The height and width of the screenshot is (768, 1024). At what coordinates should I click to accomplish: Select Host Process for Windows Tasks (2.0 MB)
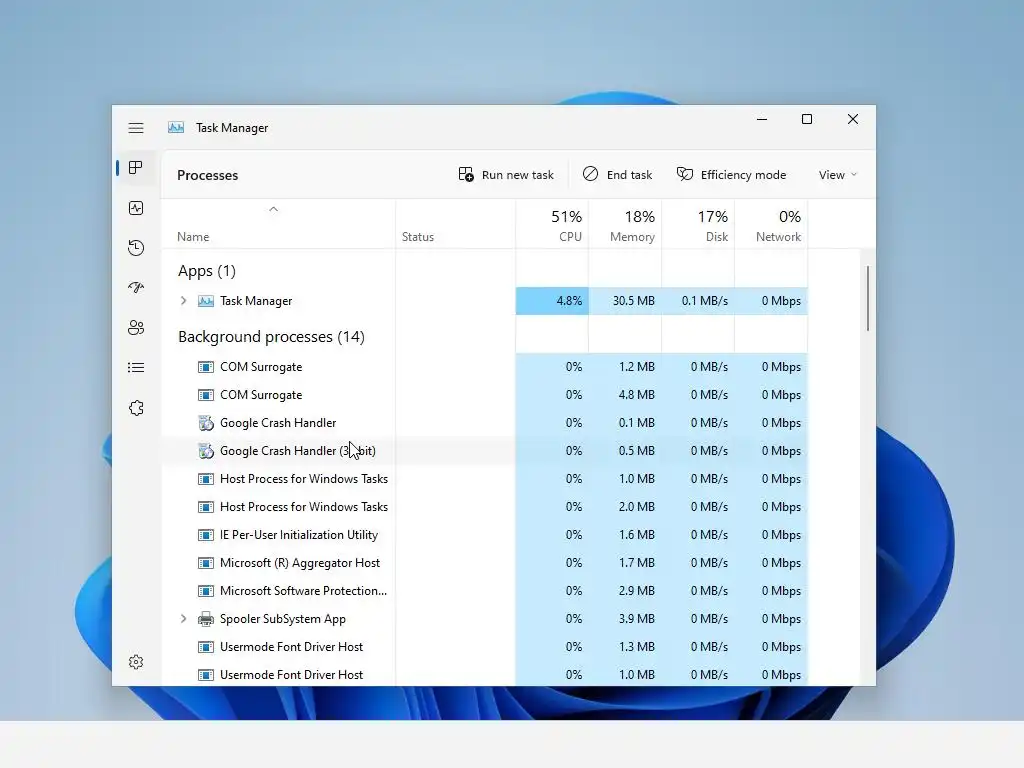click(485, 507)
